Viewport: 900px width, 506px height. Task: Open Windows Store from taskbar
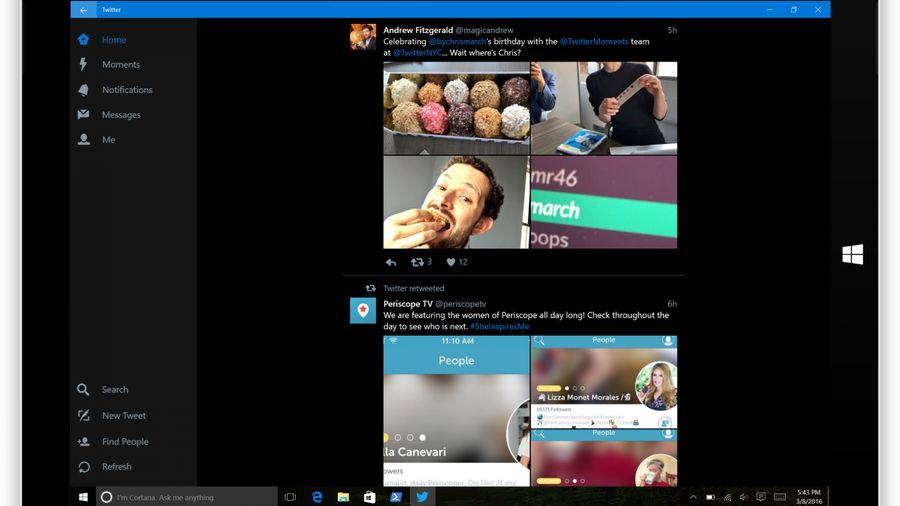[x=370, y=497]
